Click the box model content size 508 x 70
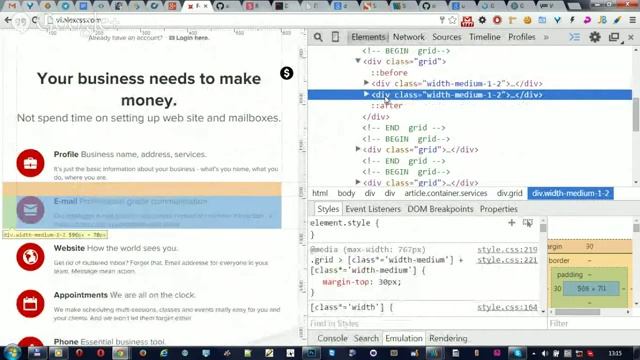The image size is (640, 360). pos(591,289)
